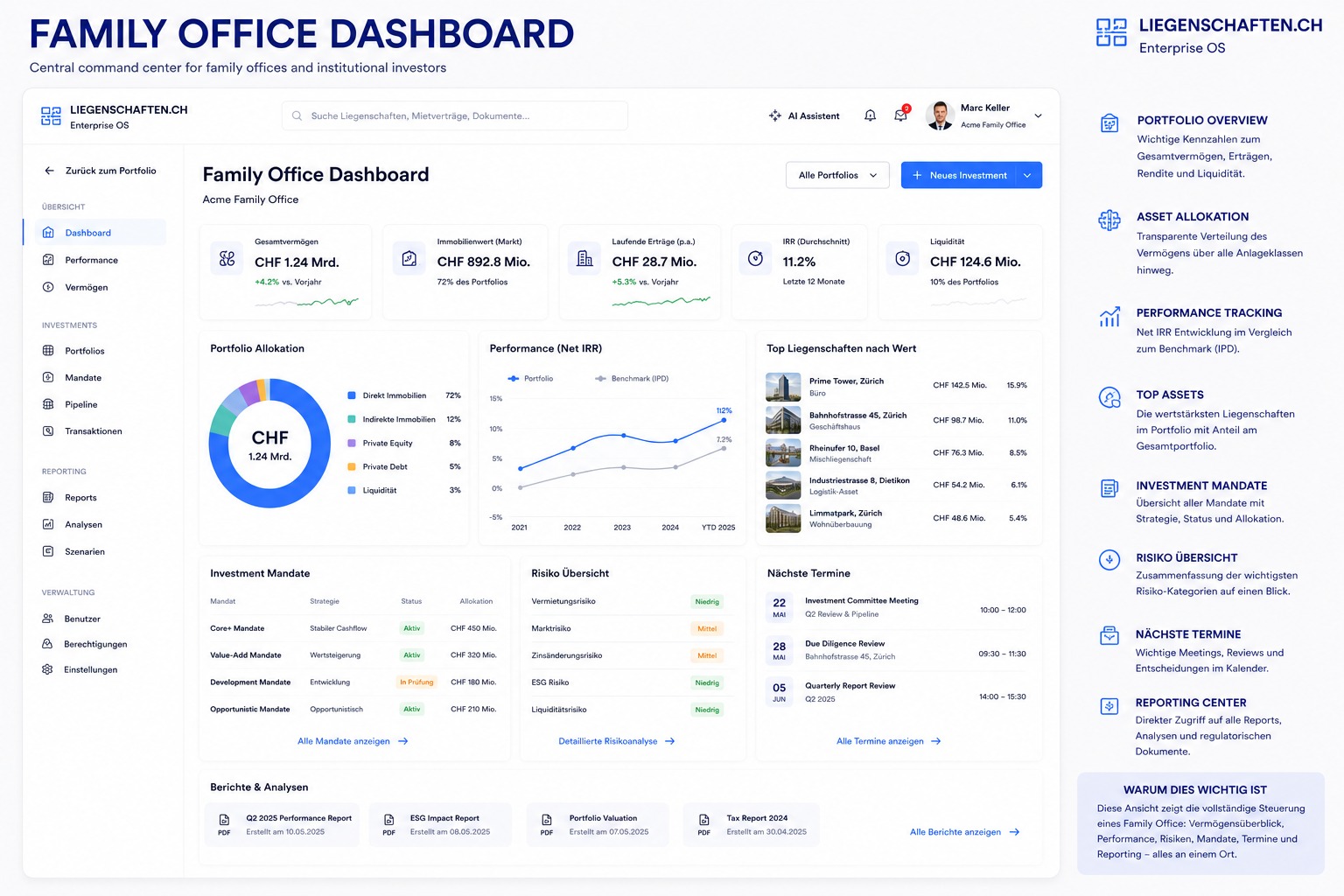Focus the Suche Liegenschaften search field
The height and width of the screenshot is (896, 1344).
point(454,115)
